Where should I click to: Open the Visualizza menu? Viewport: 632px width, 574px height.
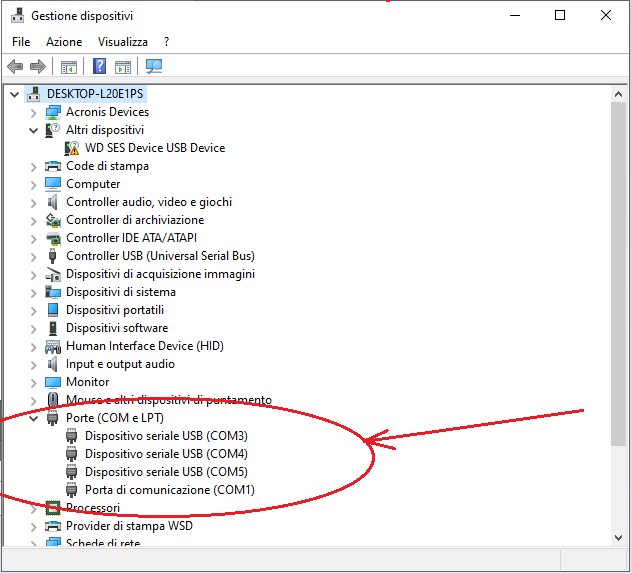click(x=123, y=42)
